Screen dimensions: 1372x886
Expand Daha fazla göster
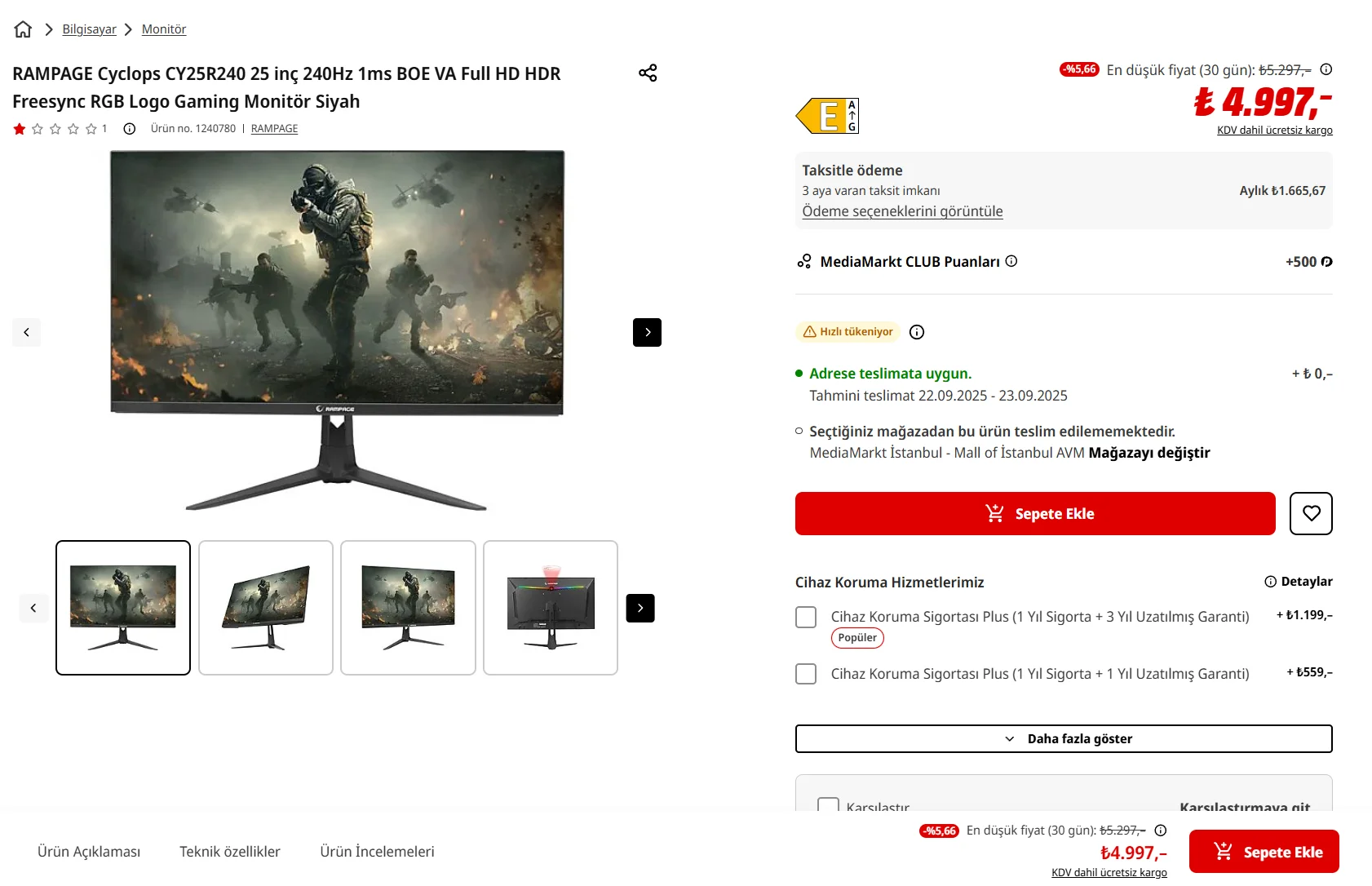(x=1064, y=738)
